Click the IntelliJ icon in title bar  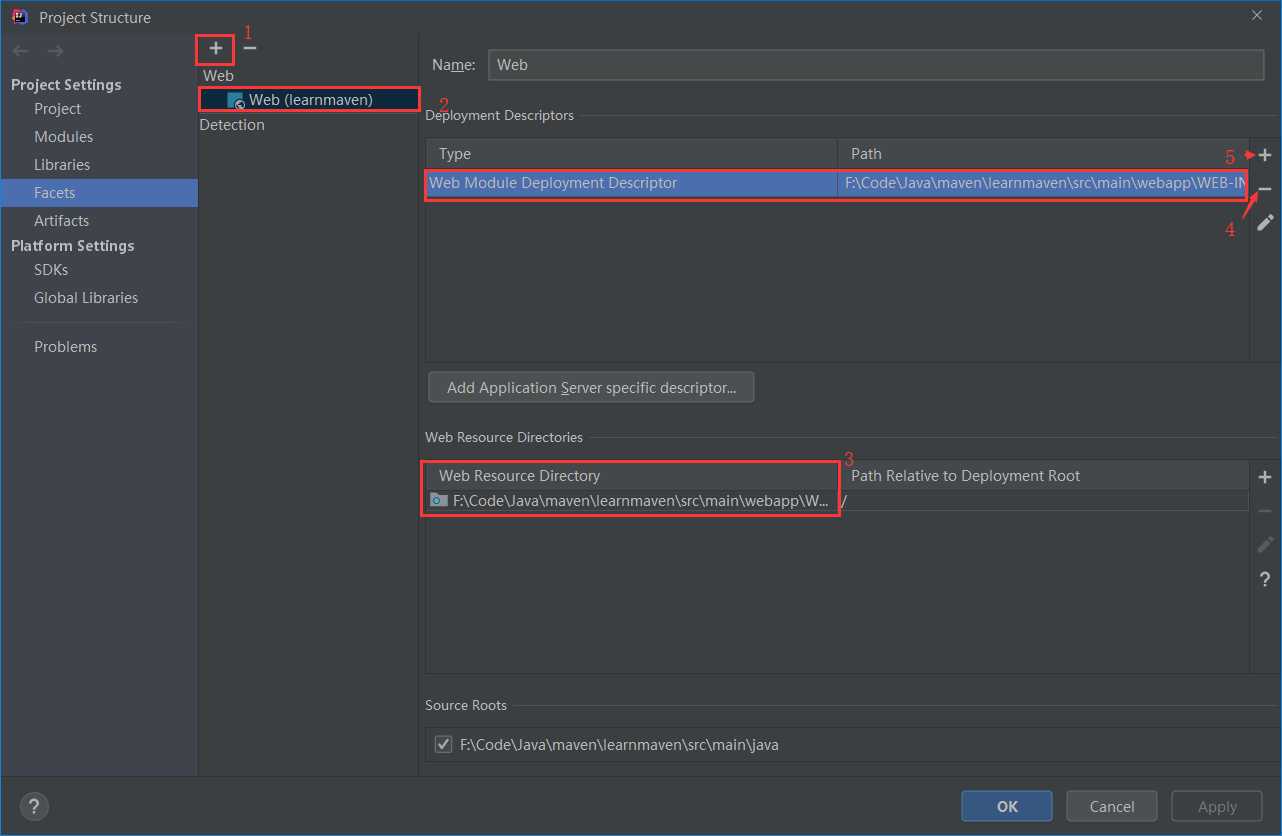pyautogui.click(x=19, y=17)
